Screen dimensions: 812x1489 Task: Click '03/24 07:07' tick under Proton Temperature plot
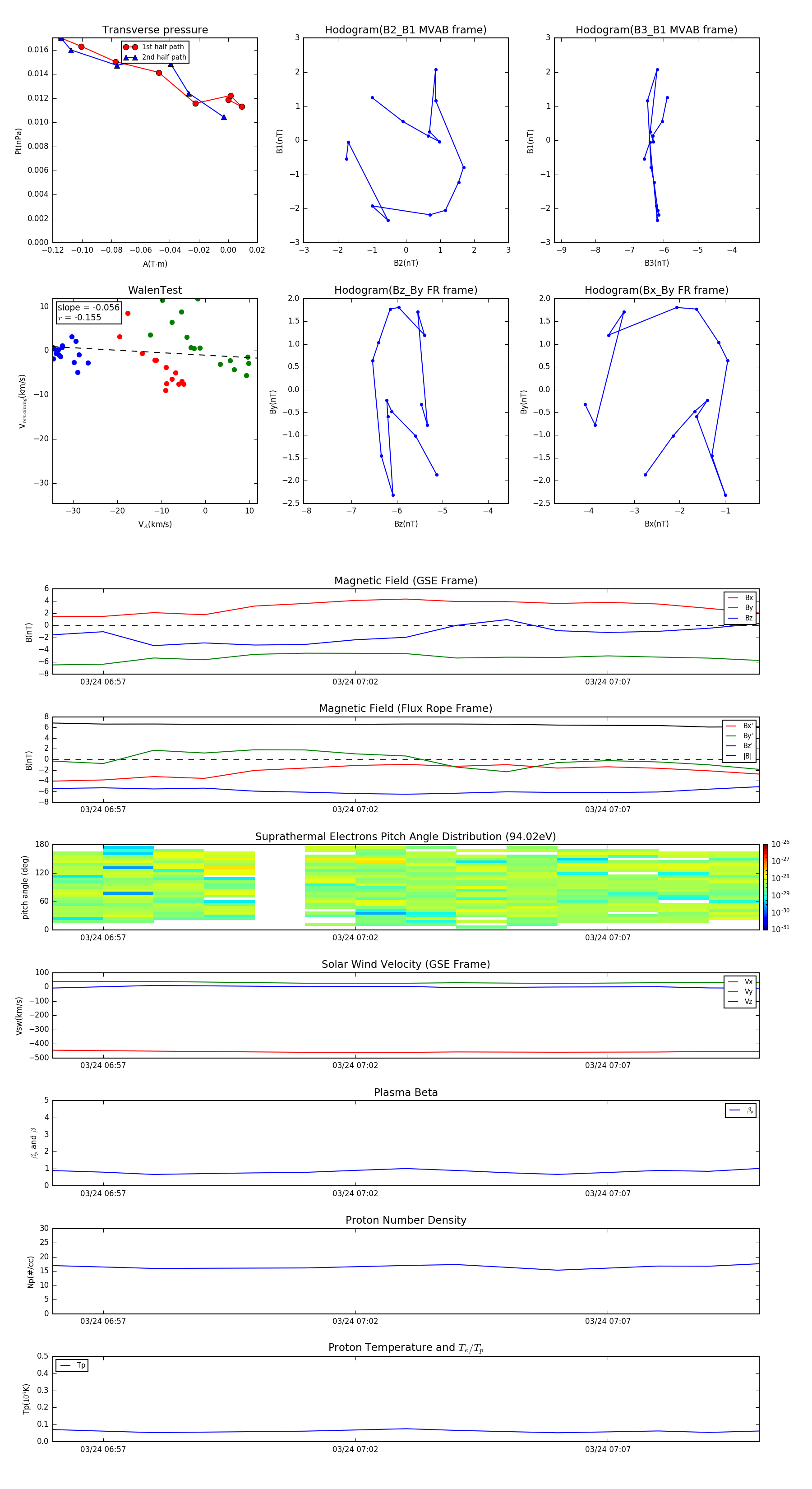click(607, 1449)
